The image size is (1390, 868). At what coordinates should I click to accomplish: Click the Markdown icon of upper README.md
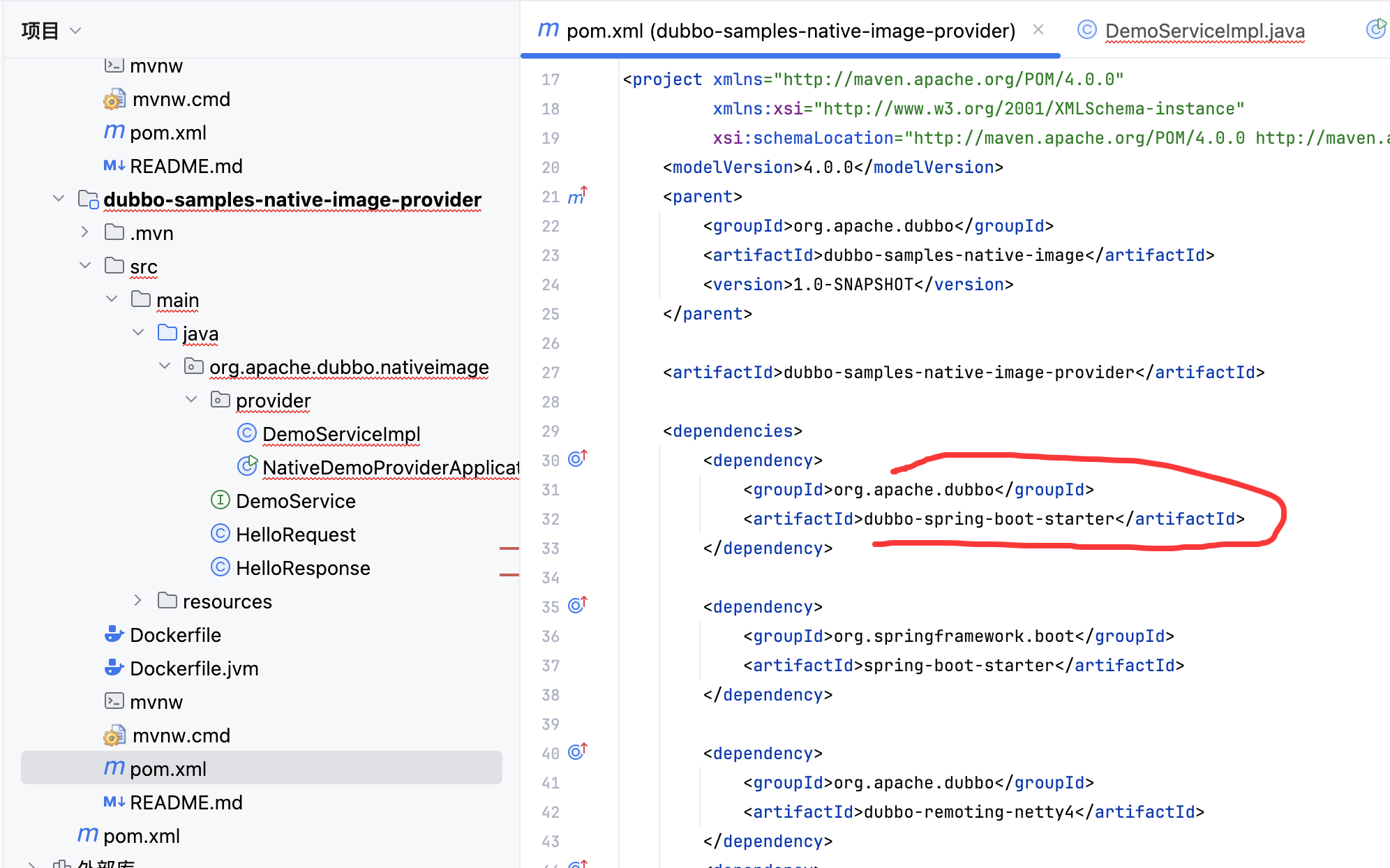(114, 165)
